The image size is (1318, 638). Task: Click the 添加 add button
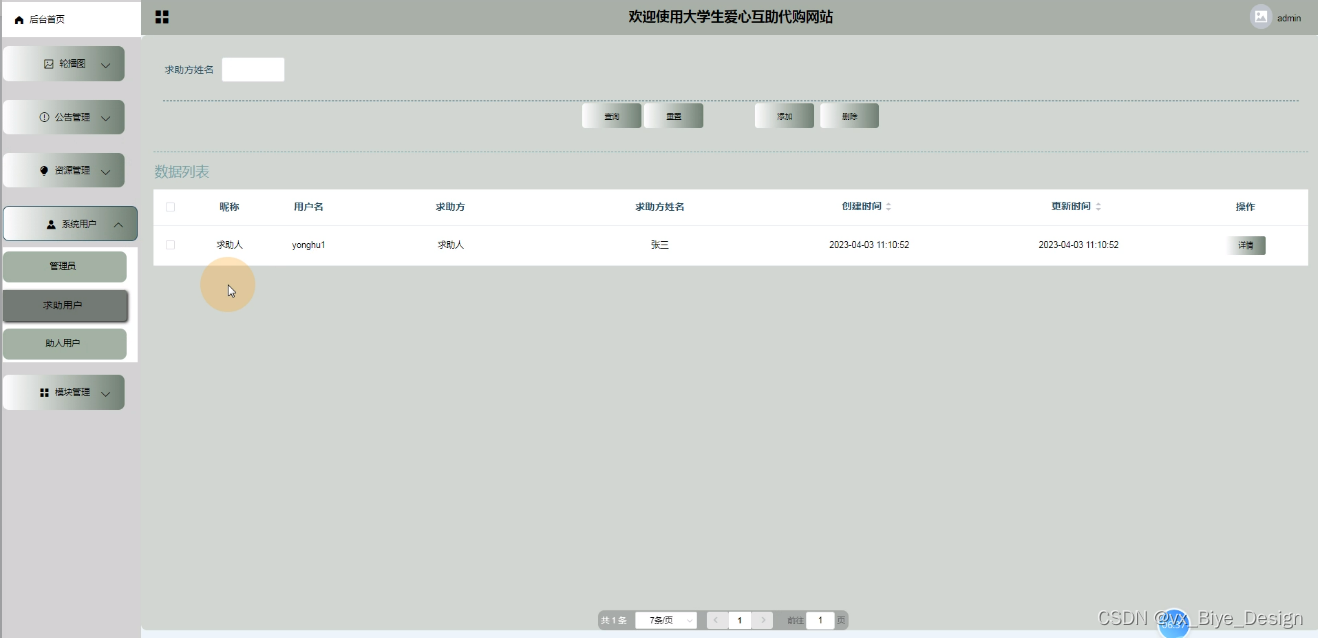point(785,116)
